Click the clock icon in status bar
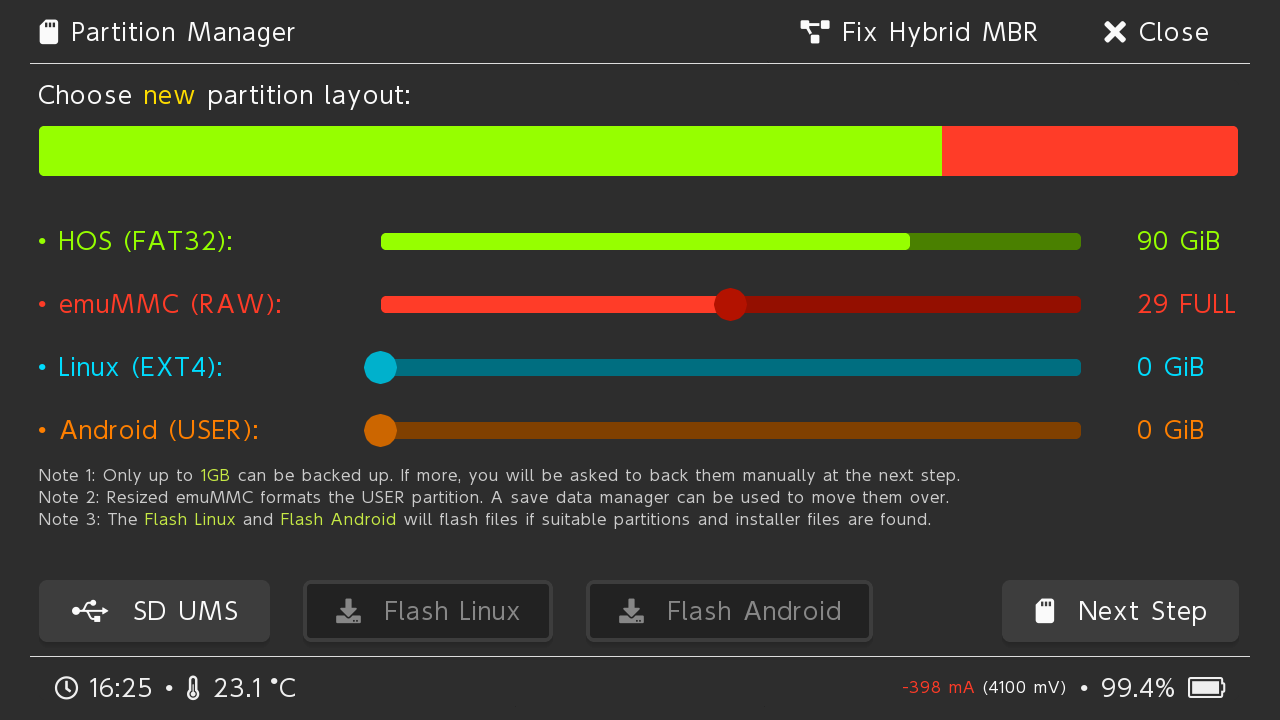The height and width of the screenshot is (720, 1280). click(x=66, y=688)
